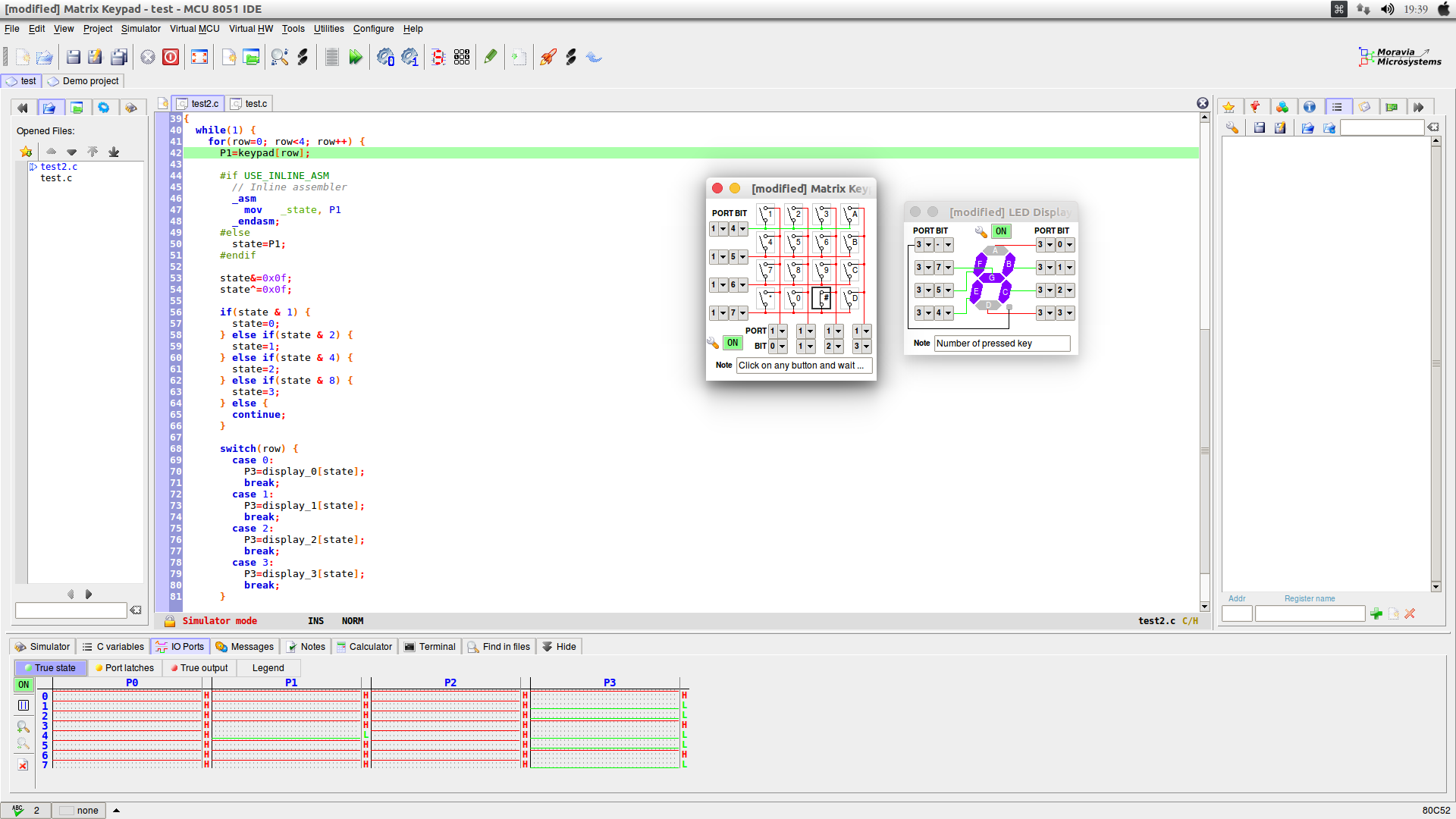1456x819 pixels.
Task: Click the Note field in Matrix Keypad window
Action: point(804,366)
